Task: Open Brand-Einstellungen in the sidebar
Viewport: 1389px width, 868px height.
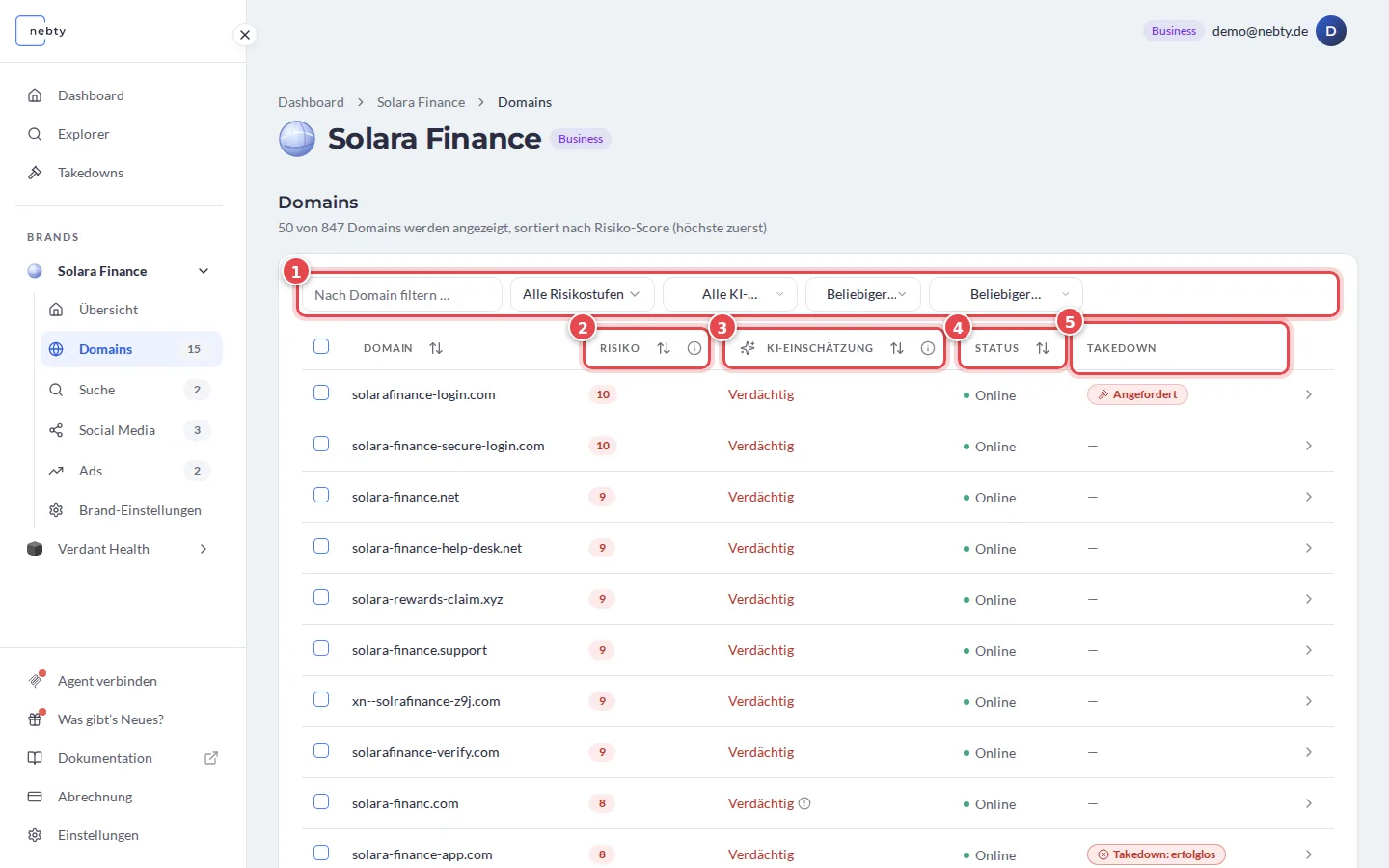Action: tap(131, 510)
